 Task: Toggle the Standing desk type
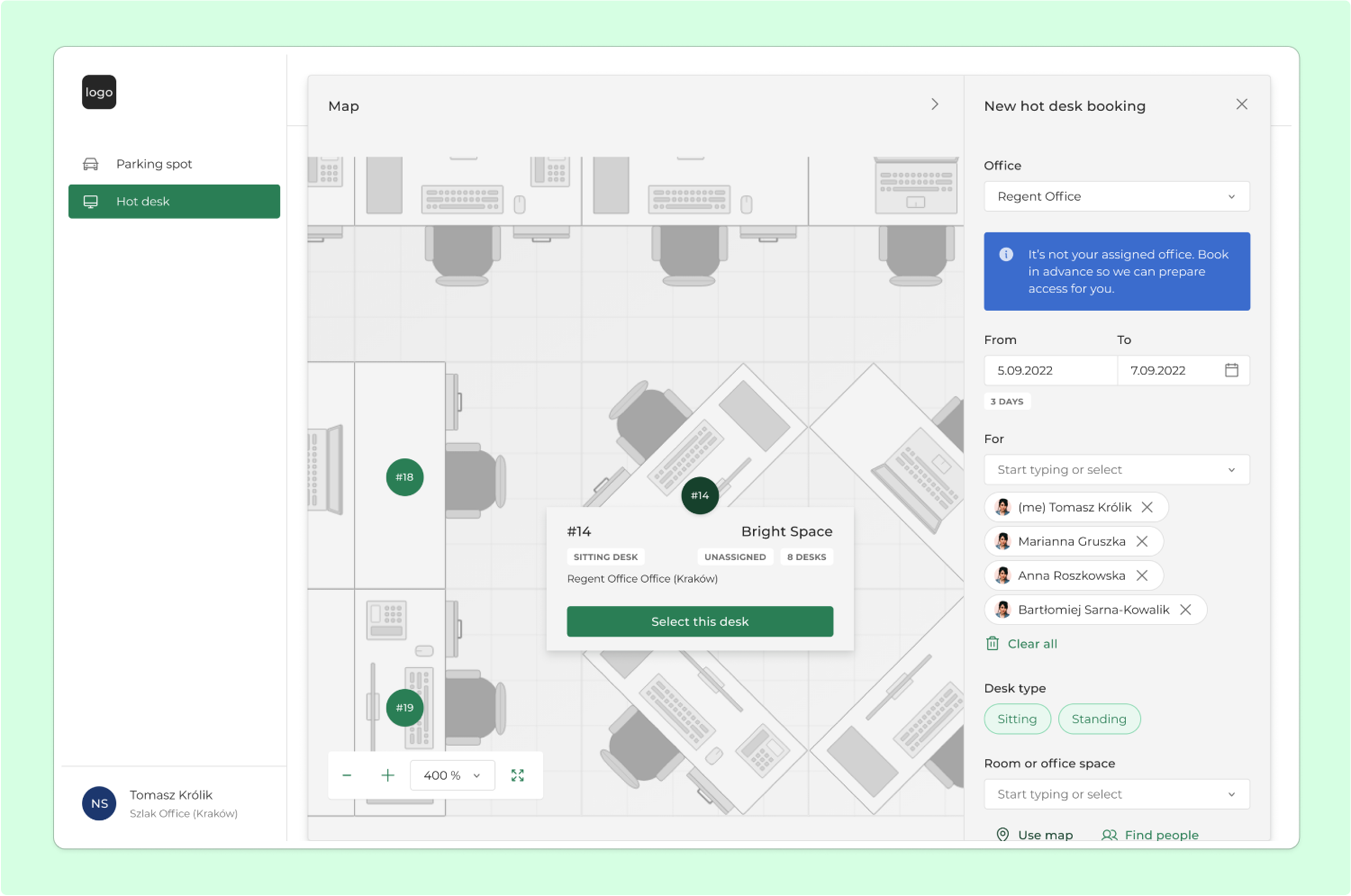click(x=1099, y=719)
